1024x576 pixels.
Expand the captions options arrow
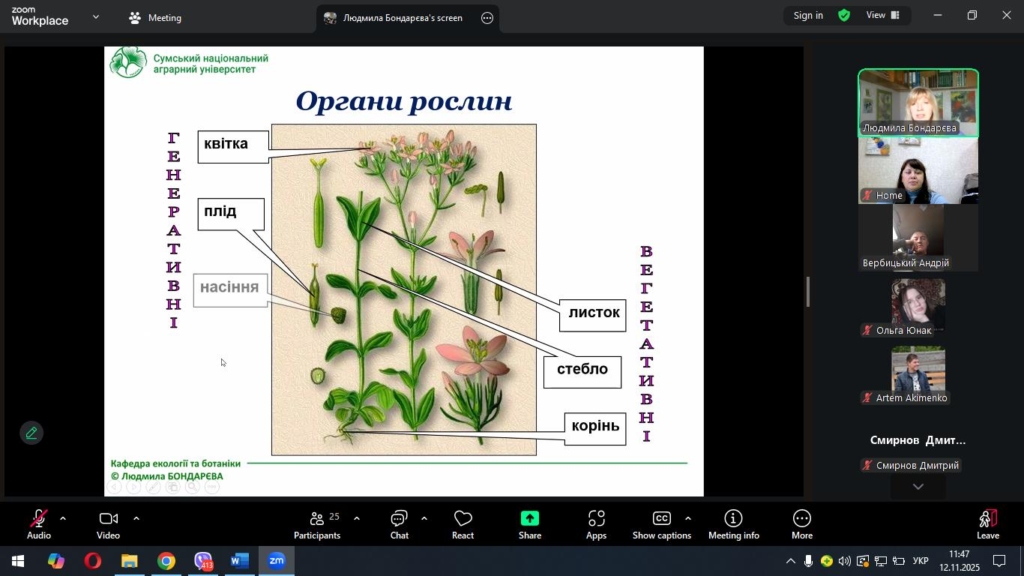tap(688, 519)
